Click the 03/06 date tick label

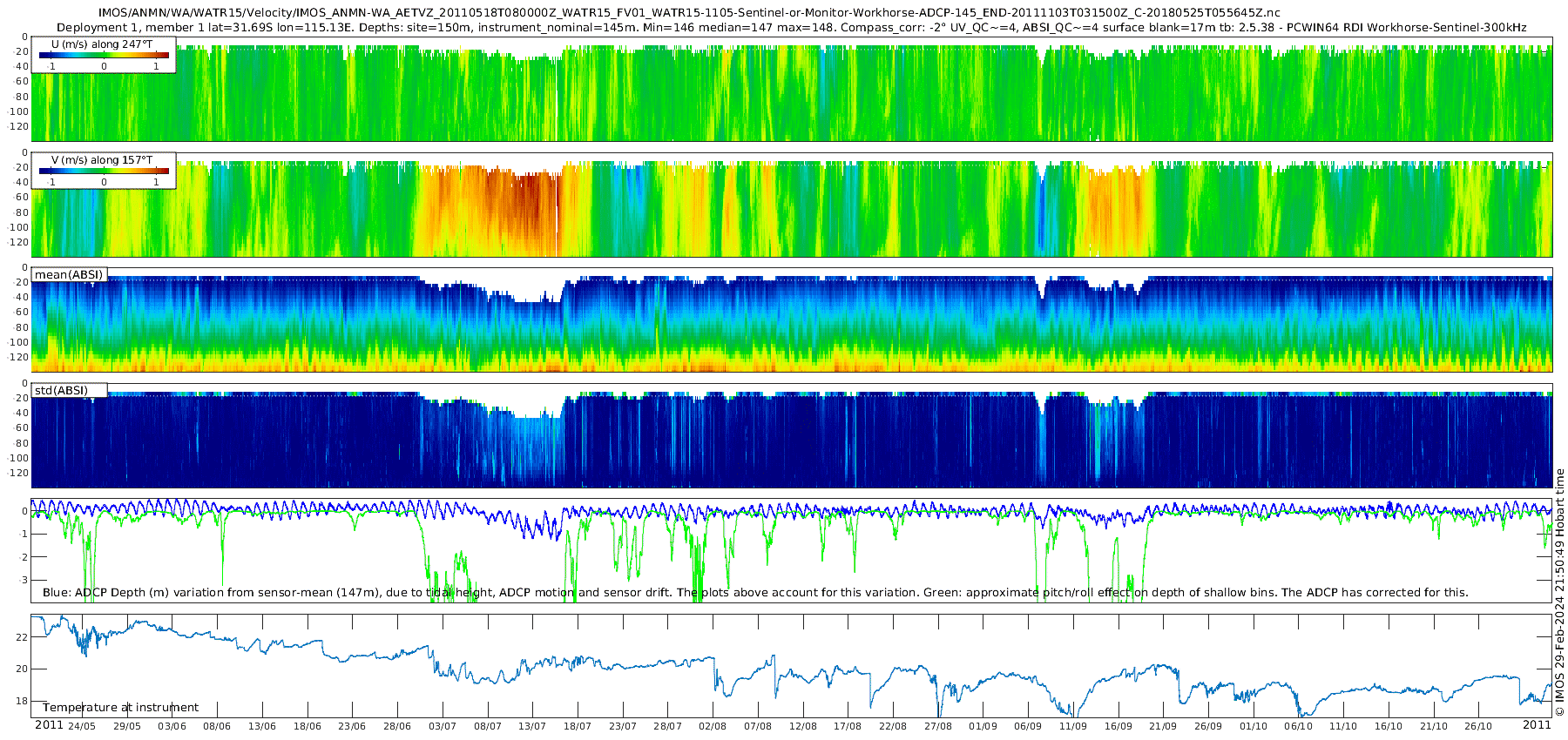pyautogui.click(x=172, y=726)
